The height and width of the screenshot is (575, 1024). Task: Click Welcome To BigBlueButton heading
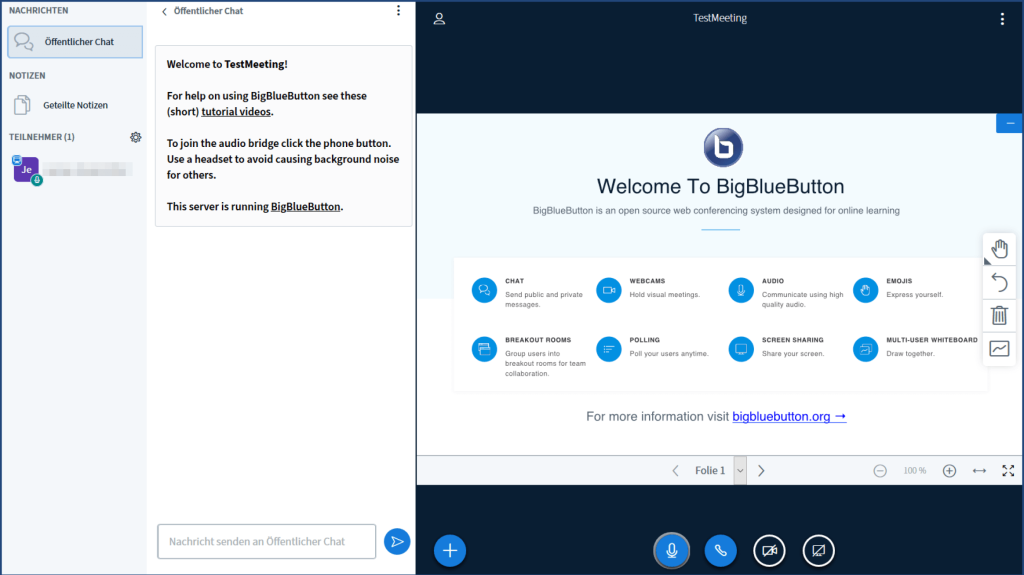click(x=720, y=187)
